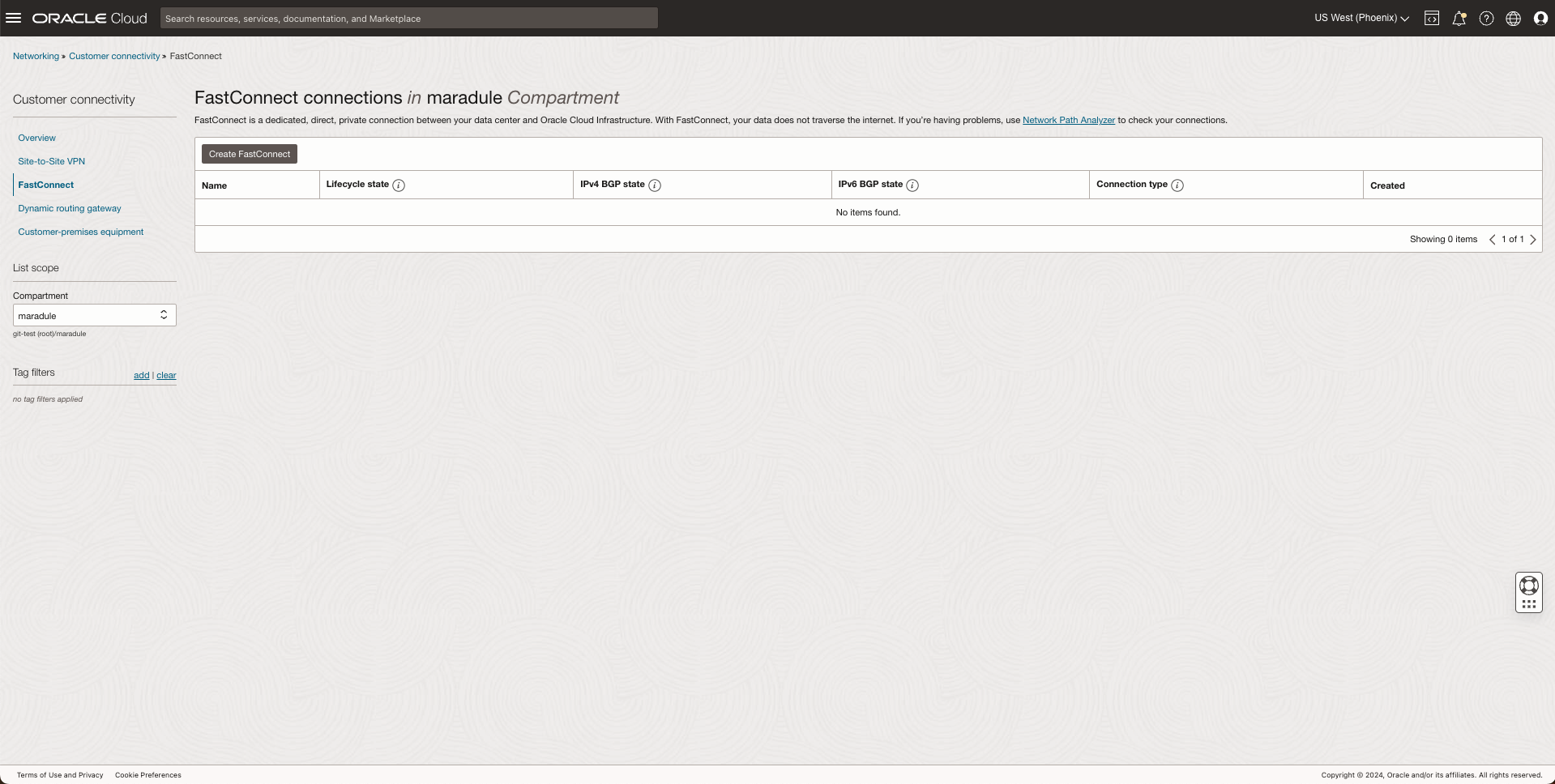Viewport: 1555px width, 784px height.
Task: Click the IPv6 BGP state column header
Action: pos(870,185)
